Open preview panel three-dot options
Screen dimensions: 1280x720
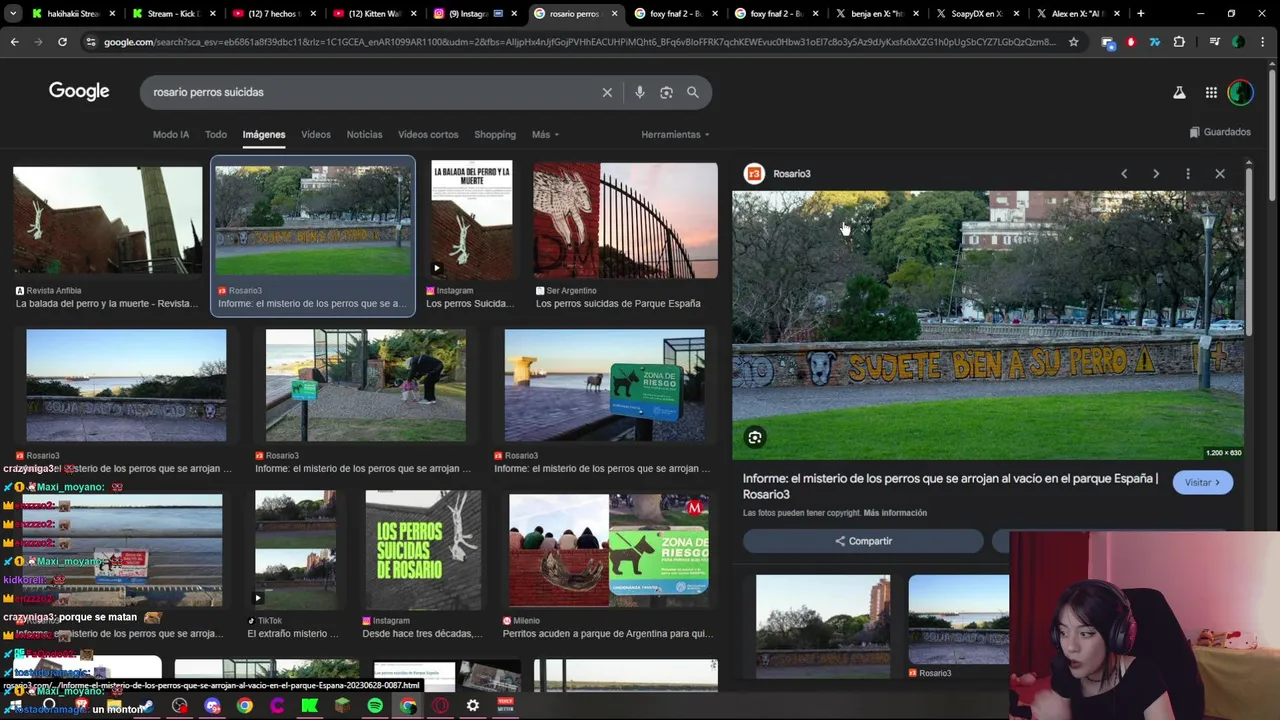(x=1188, y=174)
